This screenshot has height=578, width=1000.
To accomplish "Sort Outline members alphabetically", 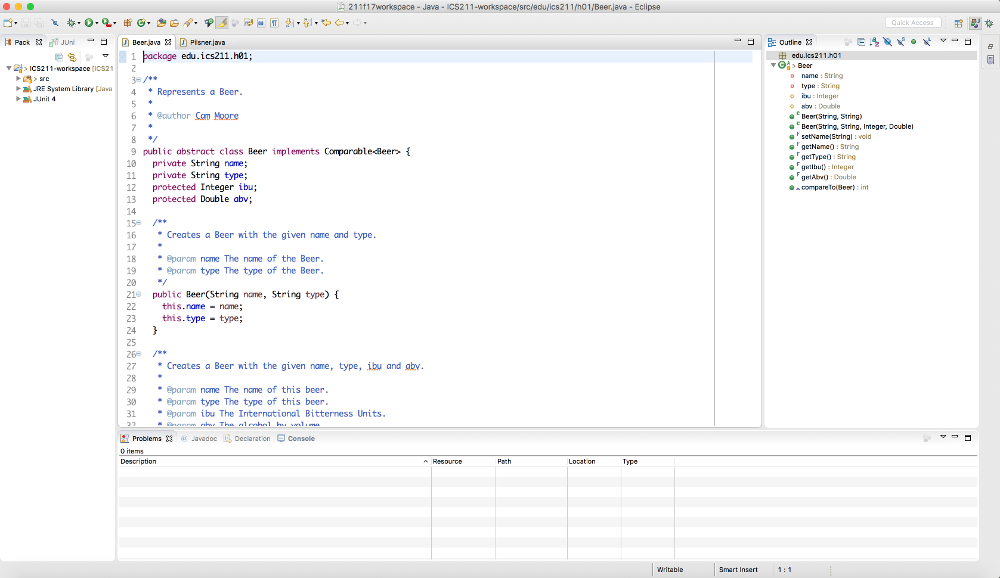I will point(874,42).
